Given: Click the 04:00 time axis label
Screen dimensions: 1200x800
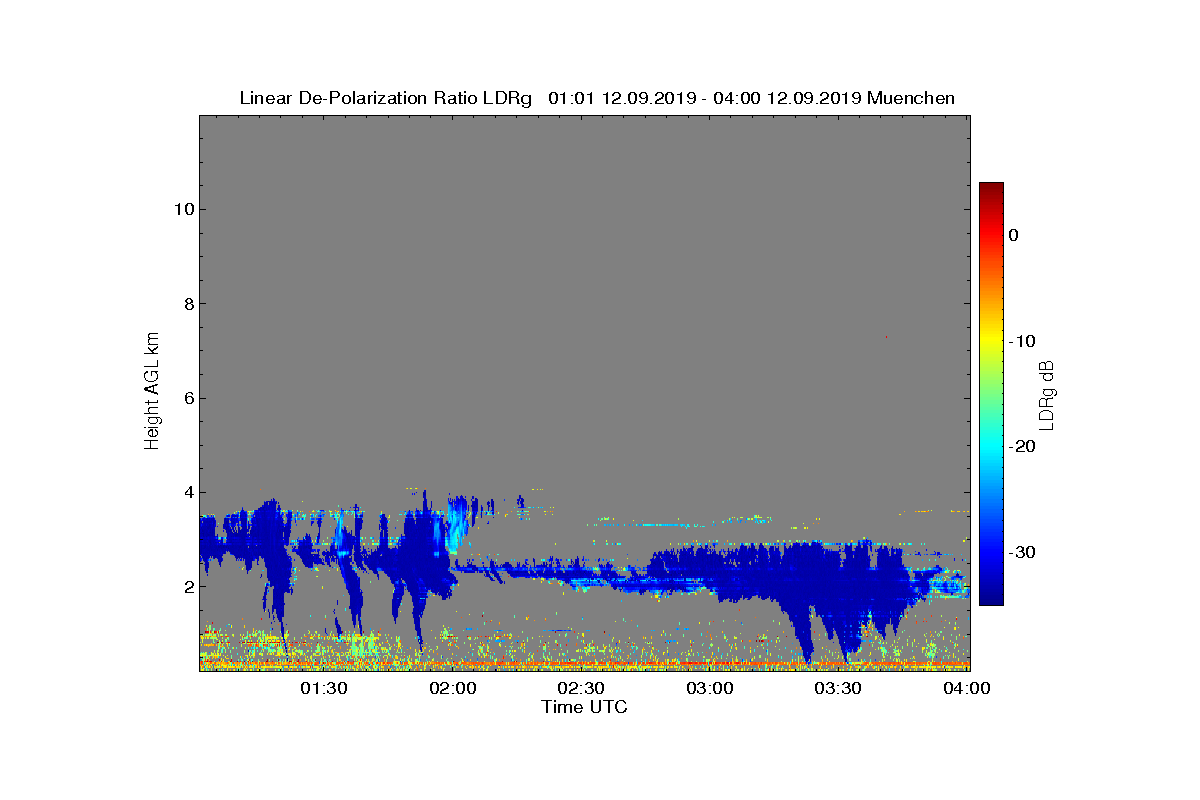Looking at the screenshot, I should pyautogui.click(x=966, y=688).
